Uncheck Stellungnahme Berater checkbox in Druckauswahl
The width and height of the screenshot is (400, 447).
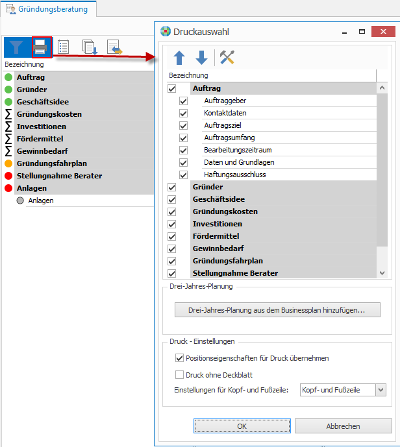(x=172, y=274)
